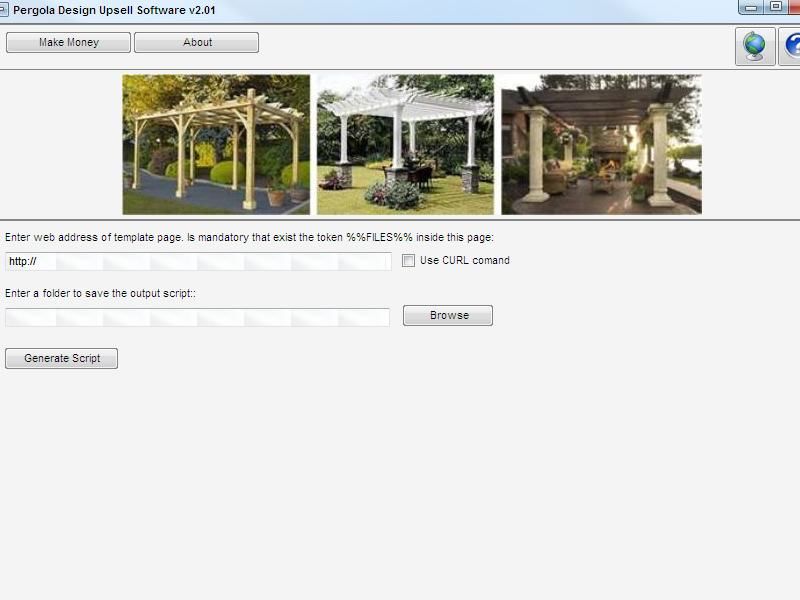Select the white pergola photo

click(406, 144)
